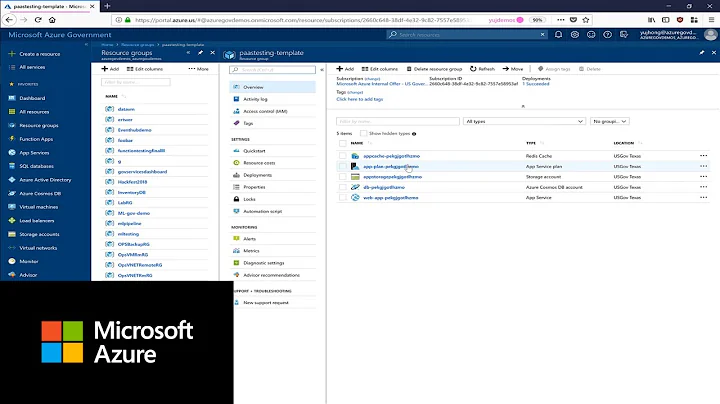Toggle Show hidden types checkbox
Viewport: 720px width, 404px height.
363,133
